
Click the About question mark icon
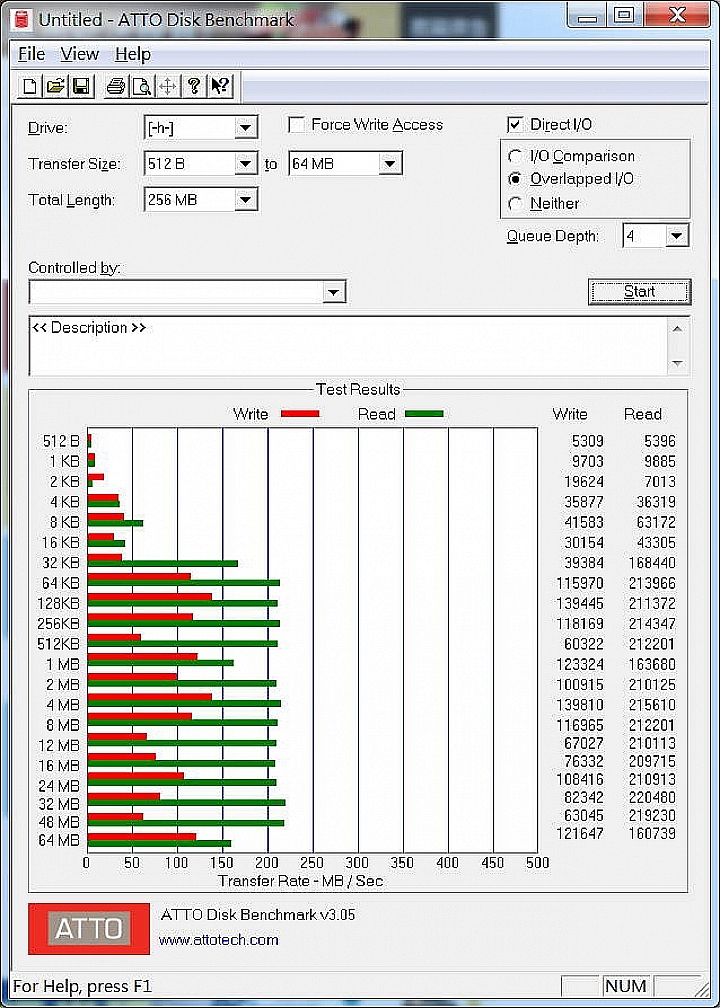(x=194, y=86)
